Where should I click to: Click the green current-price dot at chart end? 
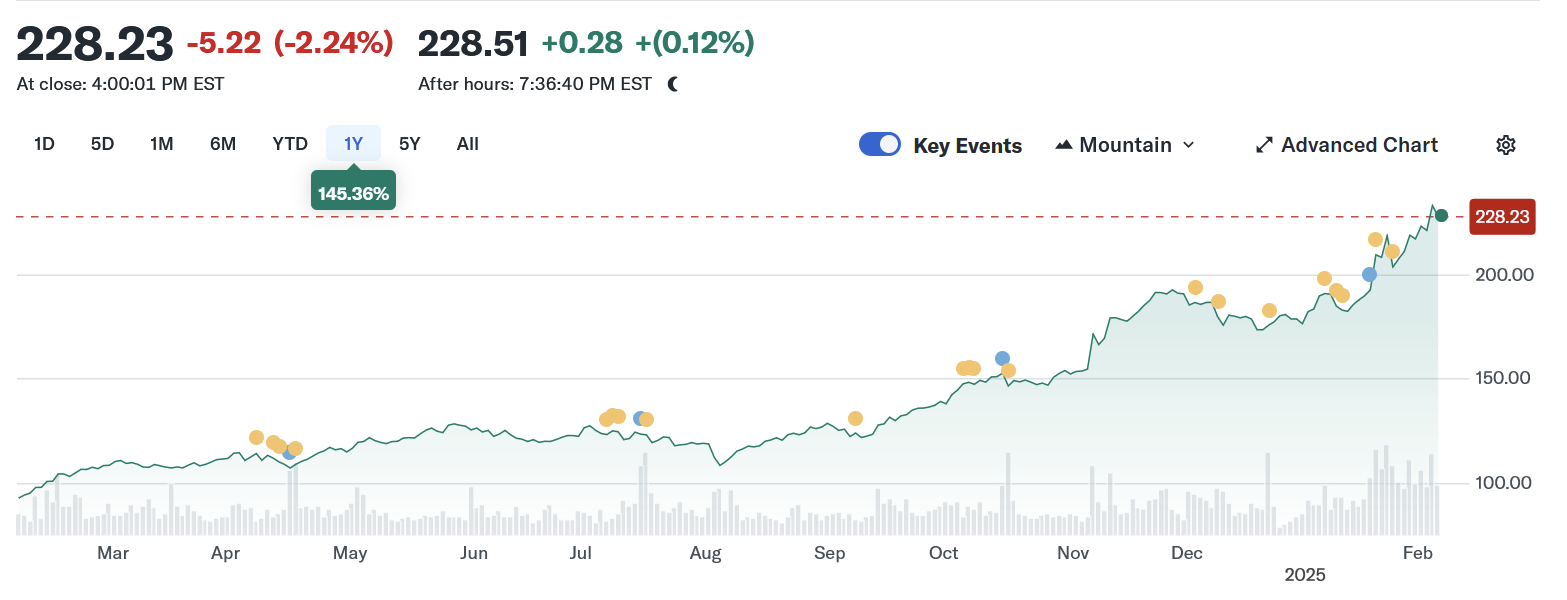1441,215
